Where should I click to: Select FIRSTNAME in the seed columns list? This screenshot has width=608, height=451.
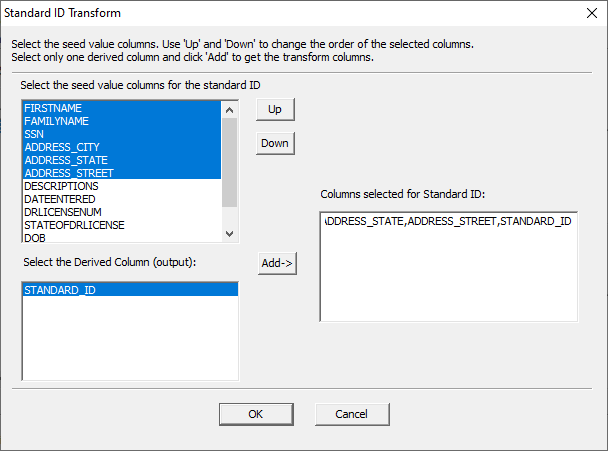(x=122, y=108)
